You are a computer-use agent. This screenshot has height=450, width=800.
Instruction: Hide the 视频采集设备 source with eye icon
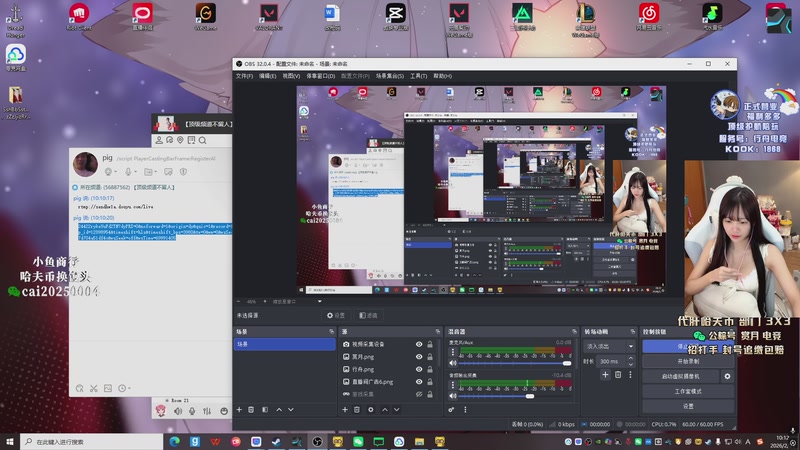419,344
